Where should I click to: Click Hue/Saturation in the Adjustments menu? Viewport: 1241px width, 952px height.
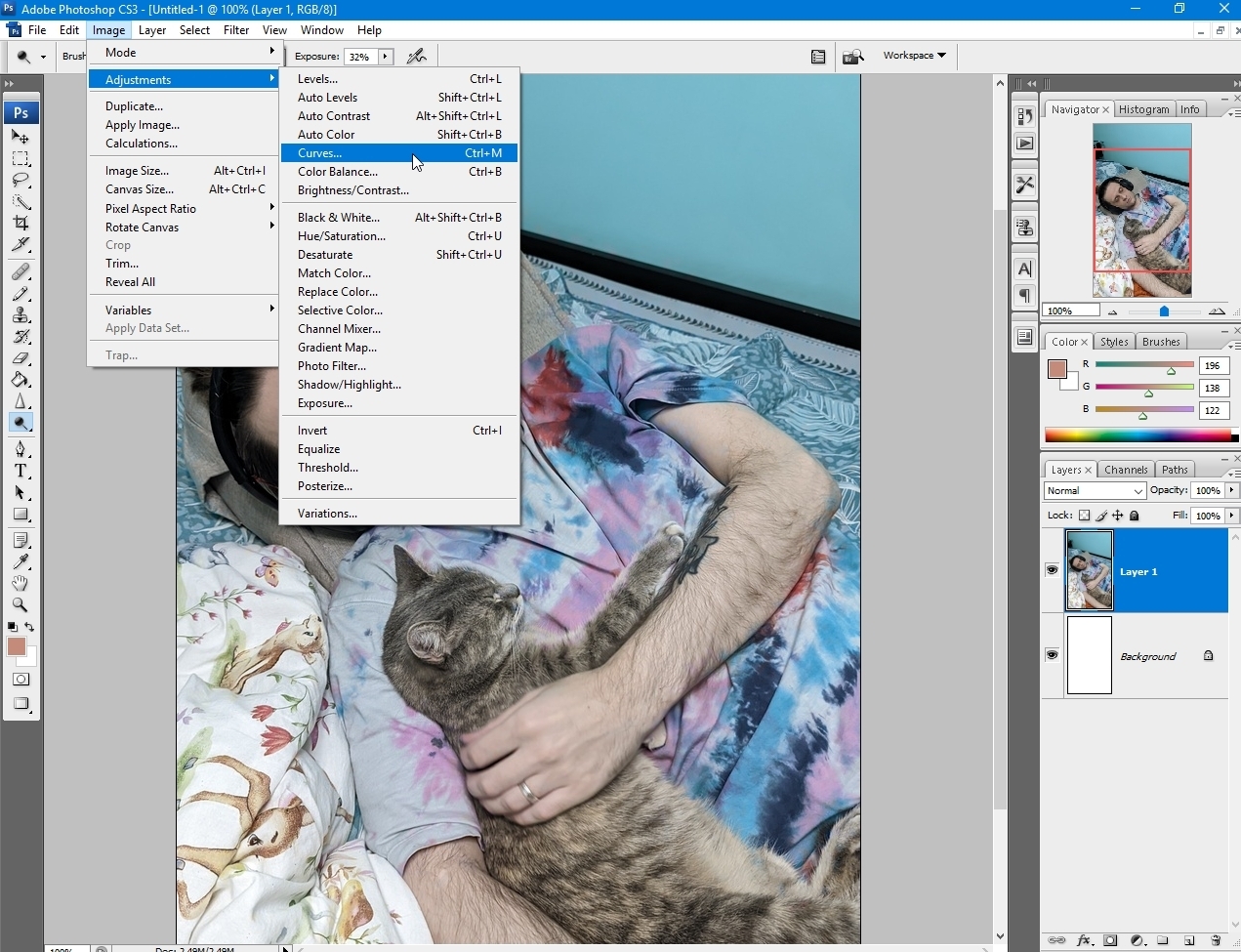341,236
